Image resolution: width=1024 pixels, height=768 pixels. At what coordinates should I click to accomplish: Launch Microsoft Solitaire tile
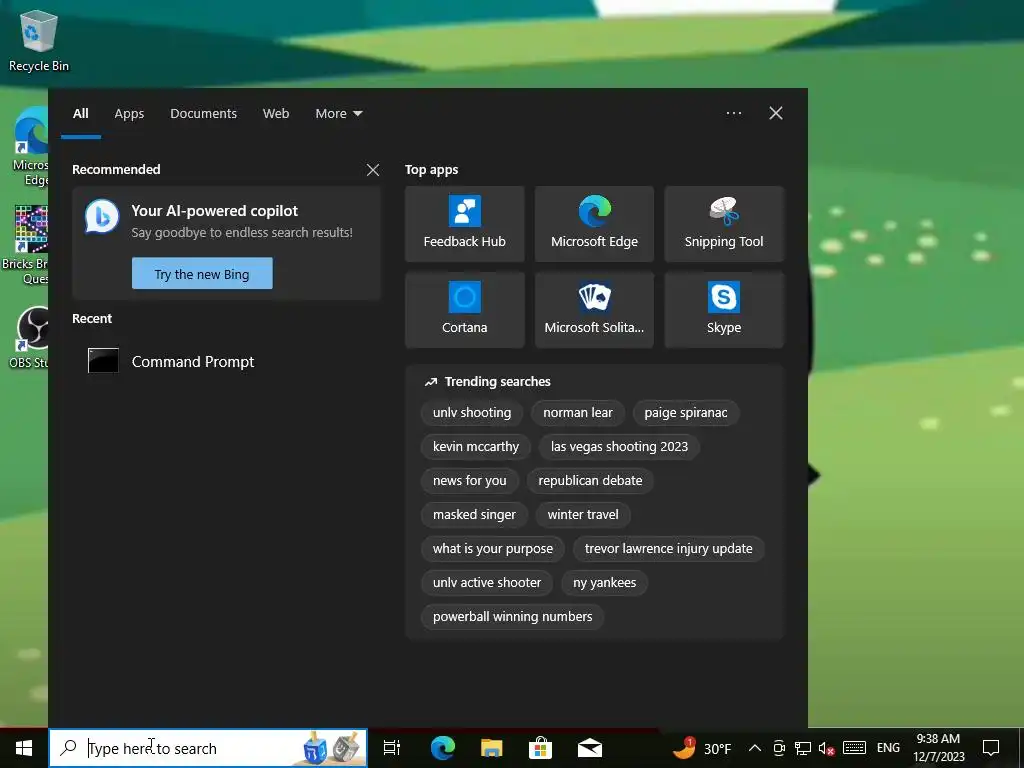pyautogui.click(x=594, y=310)
